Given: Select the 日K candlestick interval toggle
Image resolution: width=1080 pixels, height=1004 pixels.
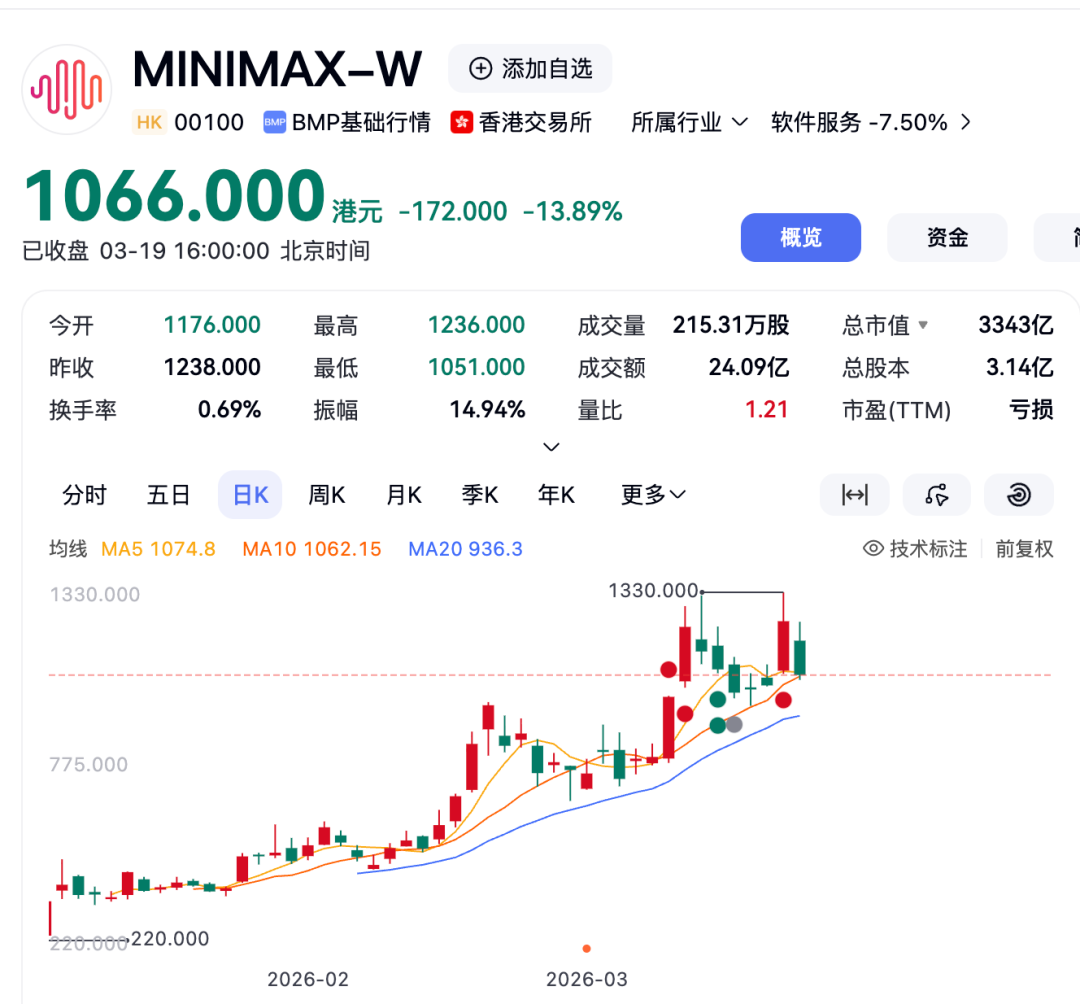Looking at the screenshot, I should click(x=249, y=494).
